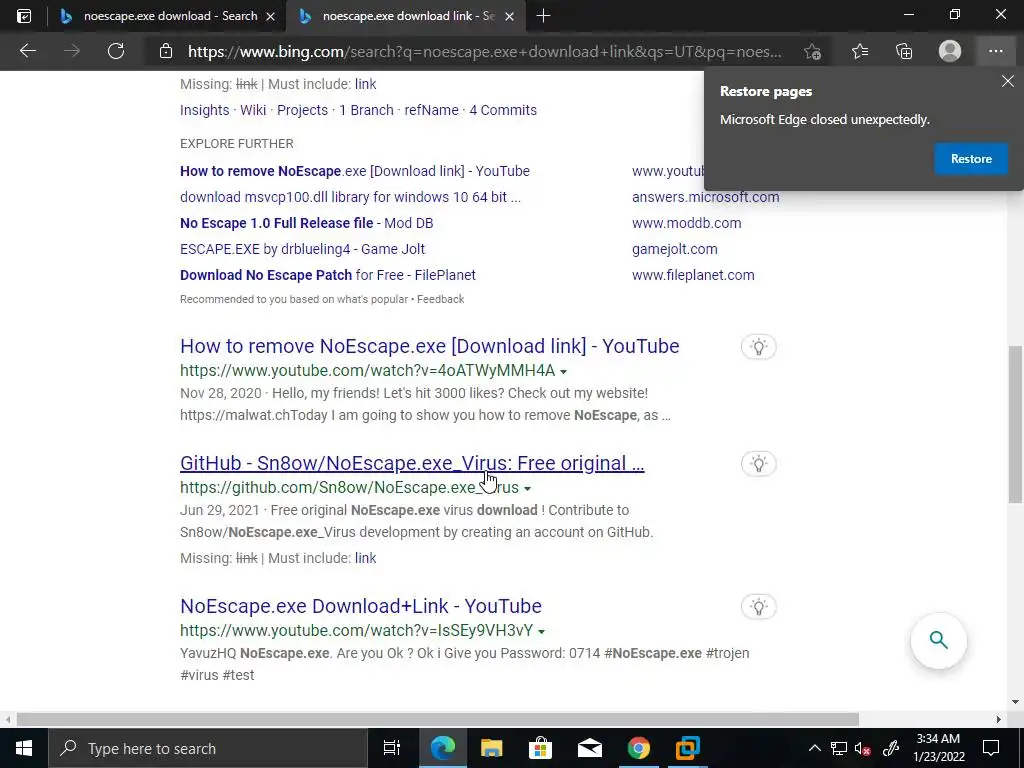Open Task View in the taskbar
1024x768 pixels.
click(391, 748)
